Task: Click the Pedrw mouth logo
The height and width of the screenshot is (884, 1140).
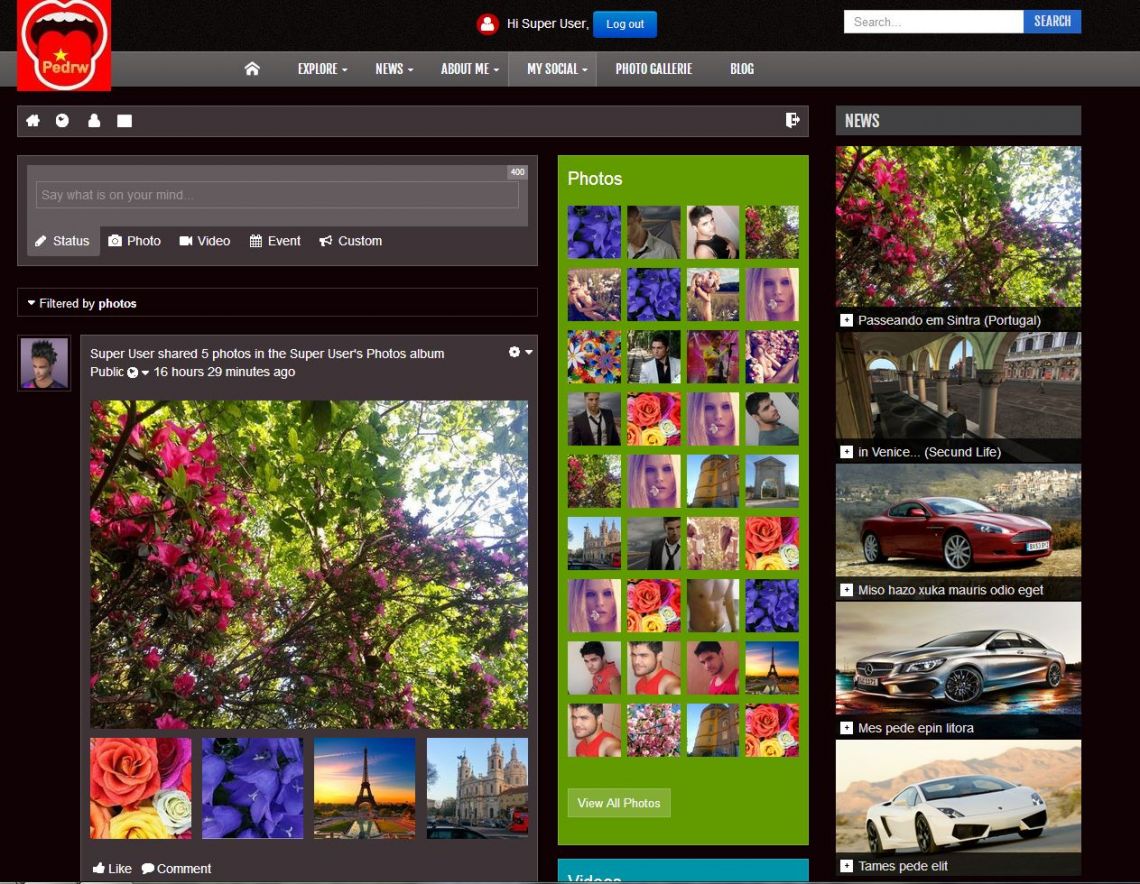Action: click(x=64, y=45)
